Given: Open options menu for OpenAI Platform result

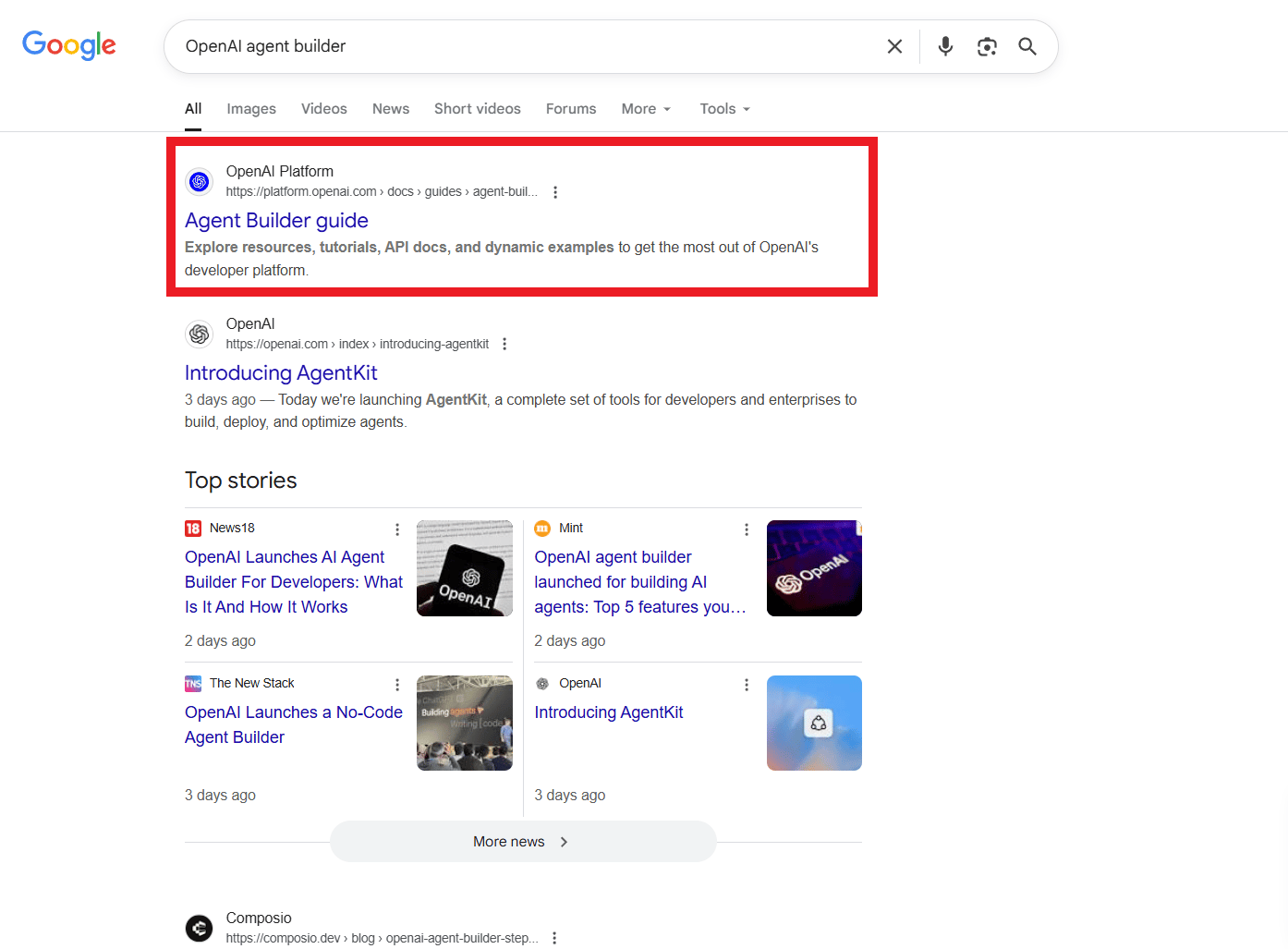Looking at the screenshot, I should (x=555, y=192).
